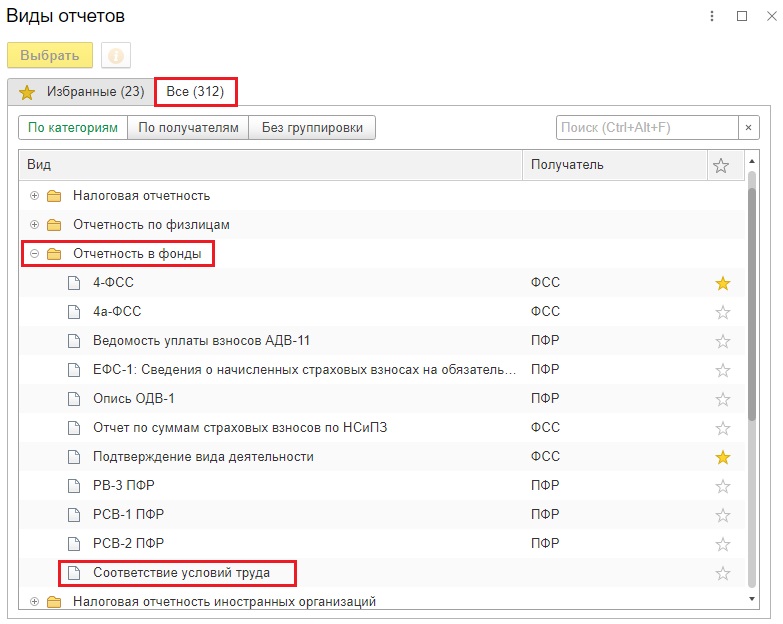This screenshot has height=624, width=783.
Task: Click document icon of Опись ОДВ-1
Action: click(74, 399)
